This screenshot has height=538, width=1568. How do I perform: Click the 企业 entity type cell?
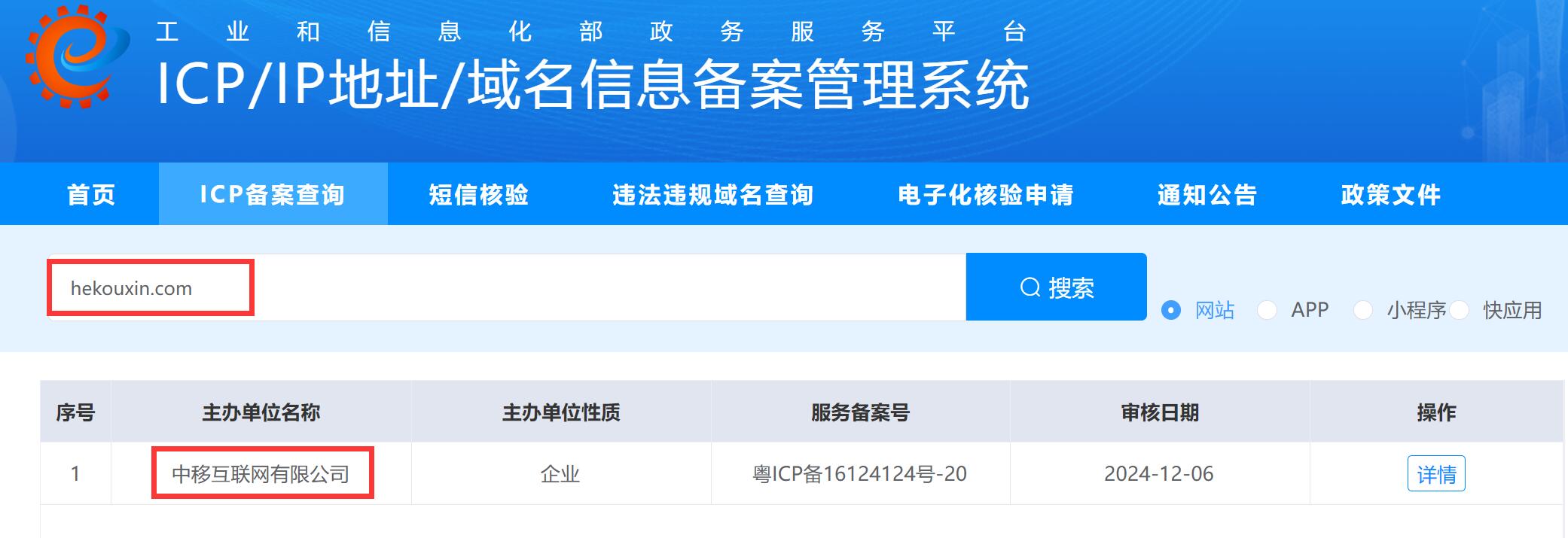[x=560, y=474]
